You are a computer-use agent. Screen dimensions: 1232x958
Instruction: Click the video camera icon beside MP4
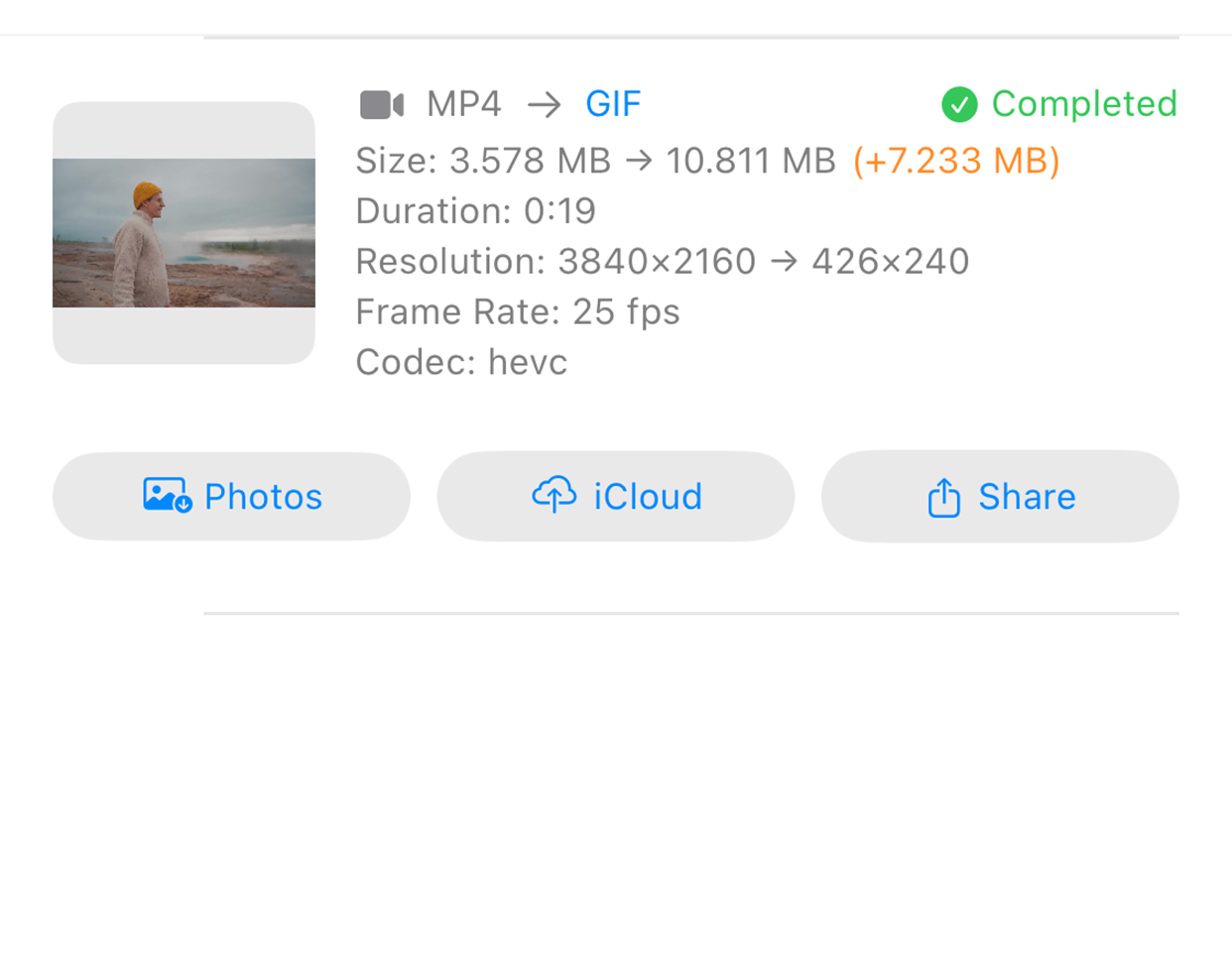[382, 104]
